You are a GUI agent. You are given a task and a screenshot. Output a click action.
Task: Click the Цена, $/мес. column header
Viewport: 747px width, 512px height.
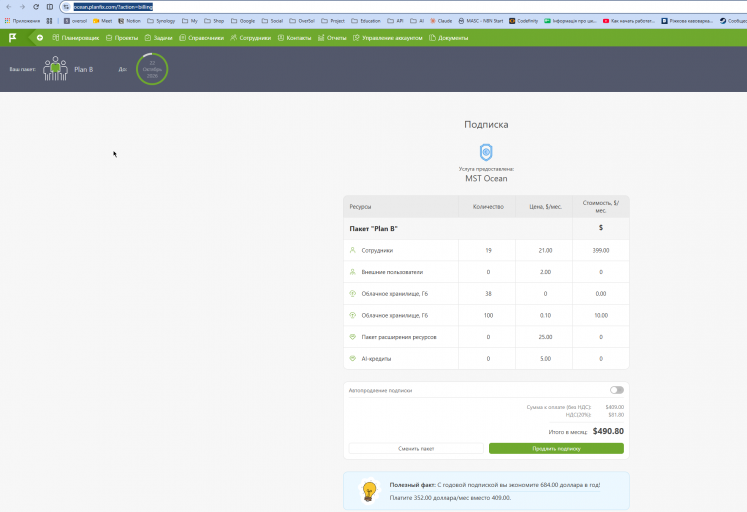pyautogui.click(x=545, y=207)
